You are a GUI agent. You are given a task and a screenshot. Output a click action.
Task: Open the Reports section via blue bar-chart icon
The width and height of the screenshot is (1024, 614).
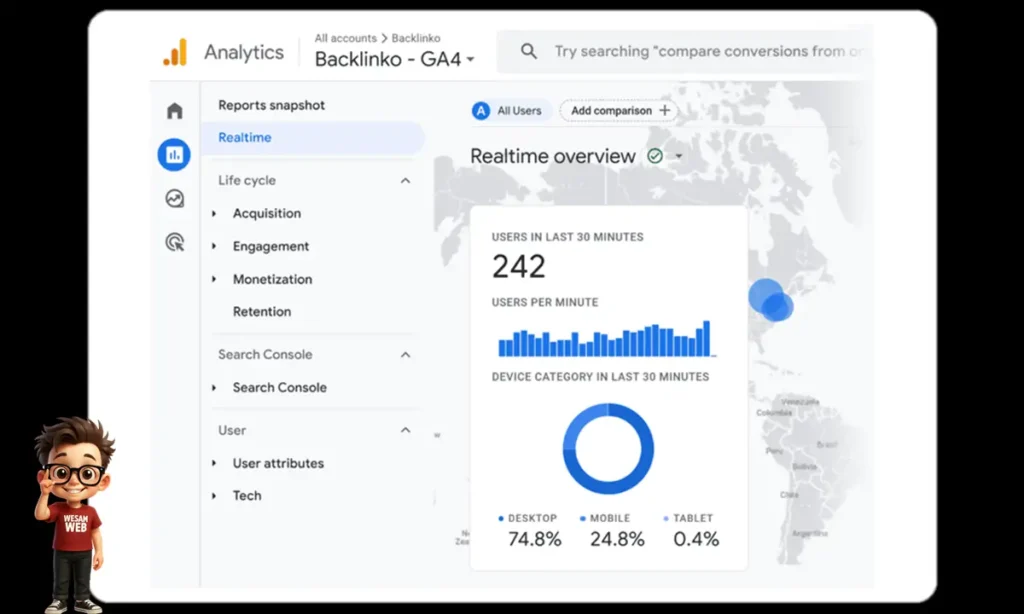[x=174, y=155]
